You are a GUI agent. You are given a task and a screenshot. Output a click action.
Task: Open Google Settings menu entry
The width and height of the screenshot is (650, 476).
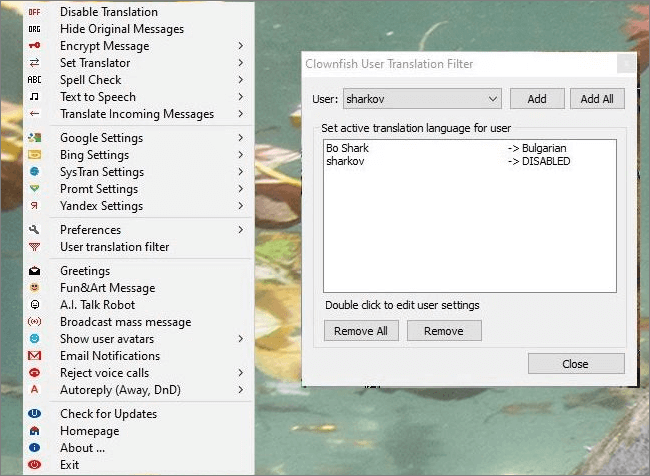[138, 138]
